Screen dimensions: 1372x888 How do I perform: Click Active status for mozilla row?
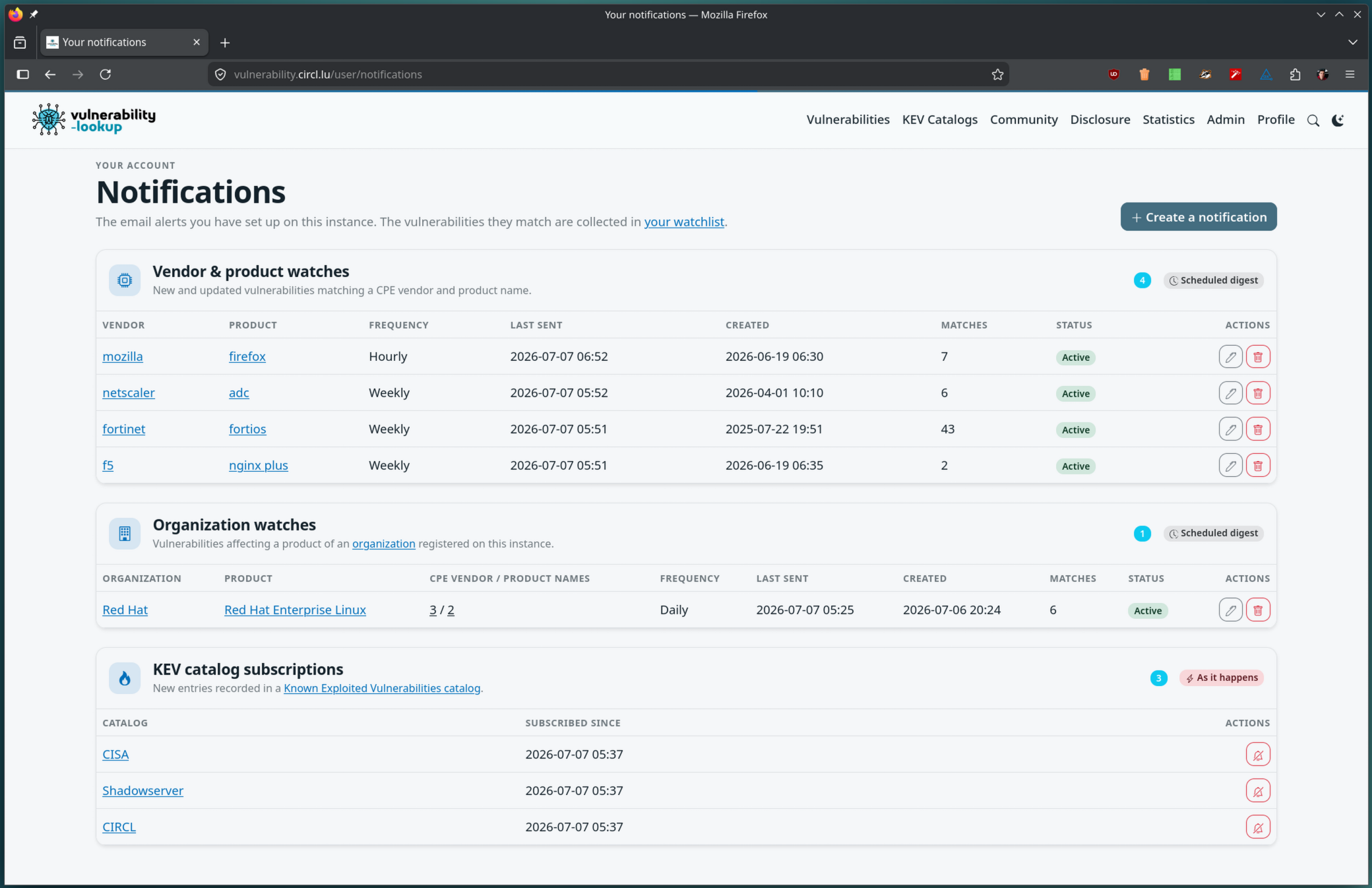pos(1075,358)
